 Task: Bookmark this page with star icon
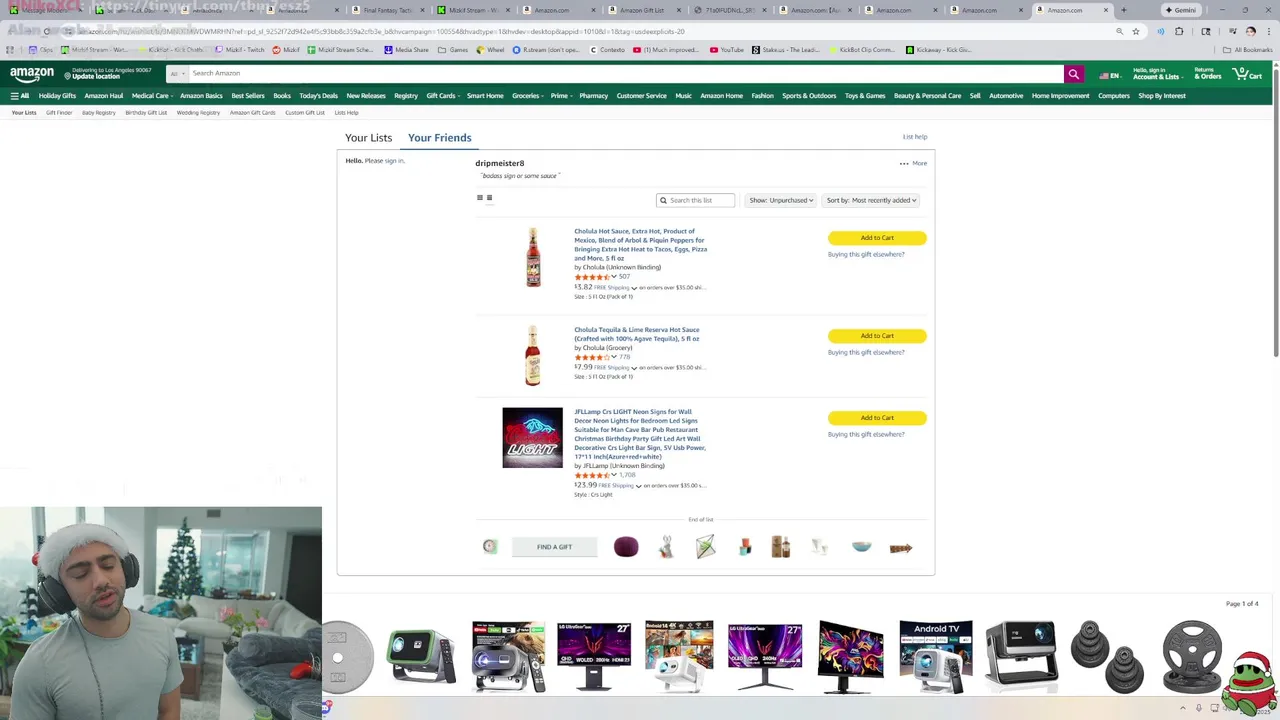pyautogui.click(x=1136, y=31)
